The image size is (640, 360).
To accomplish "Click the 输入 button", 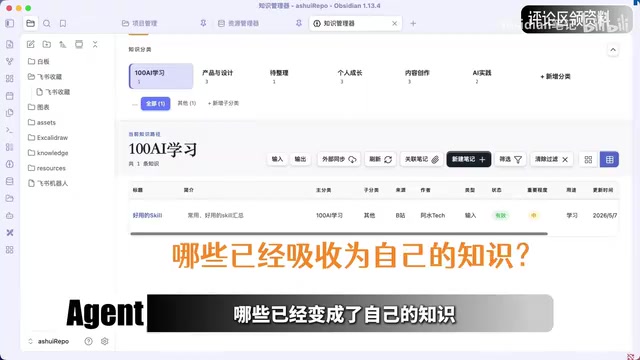I will click(x=277, y=159).
